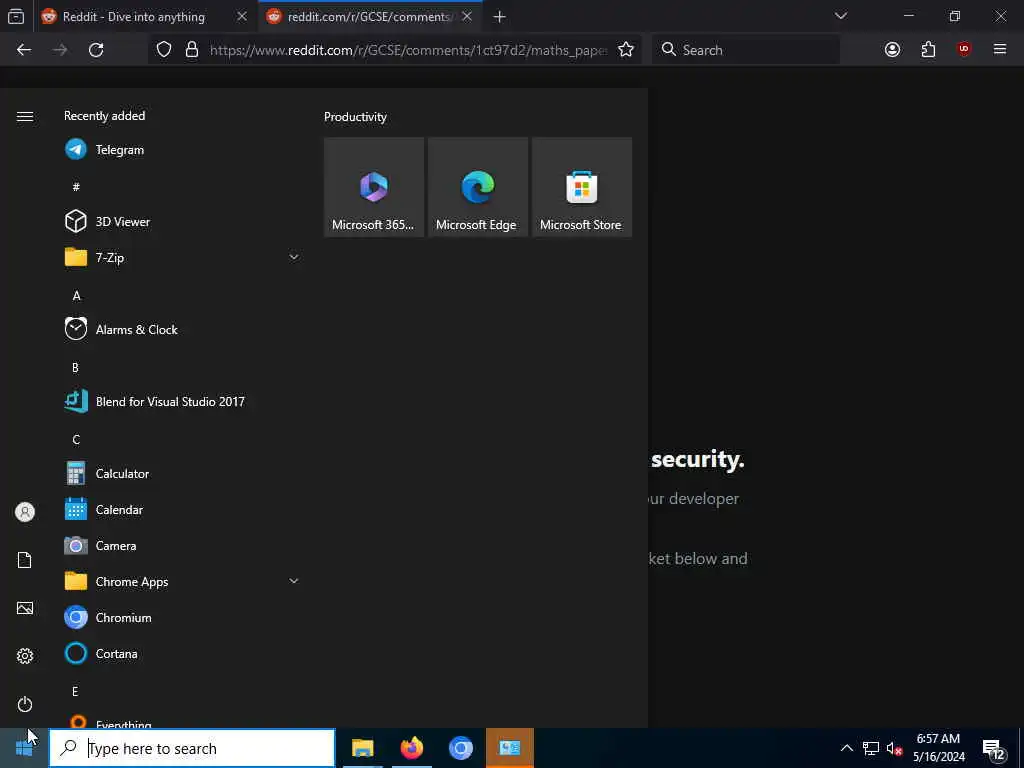Jump to letter A in app list
Image resolution: width=1024 pixels, height=768 pixels.
76,296
